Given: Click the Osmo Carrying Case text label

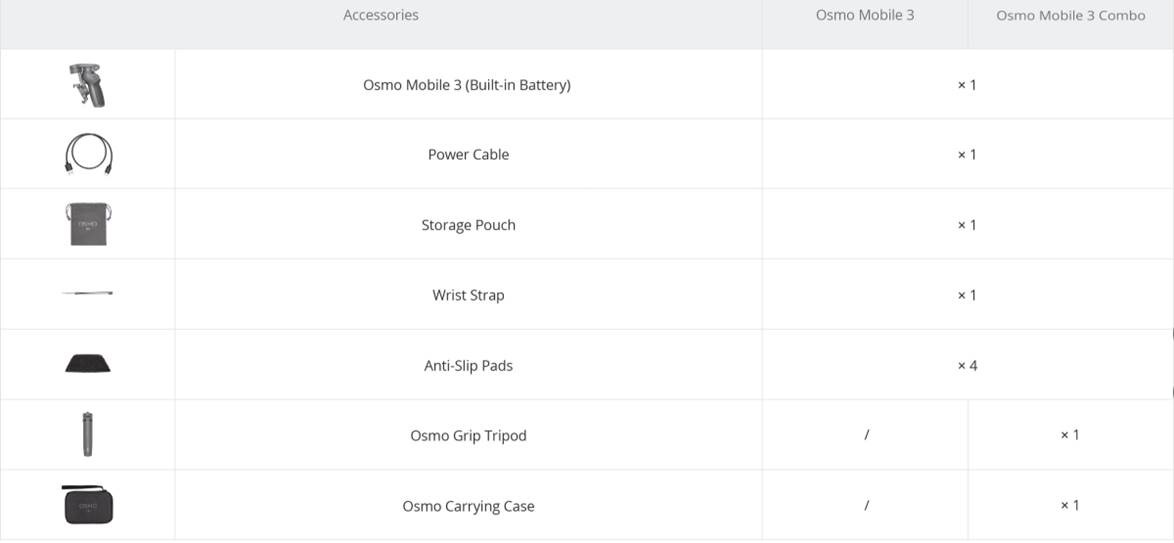Looking at the screenshot, I should tap(468, 506).
